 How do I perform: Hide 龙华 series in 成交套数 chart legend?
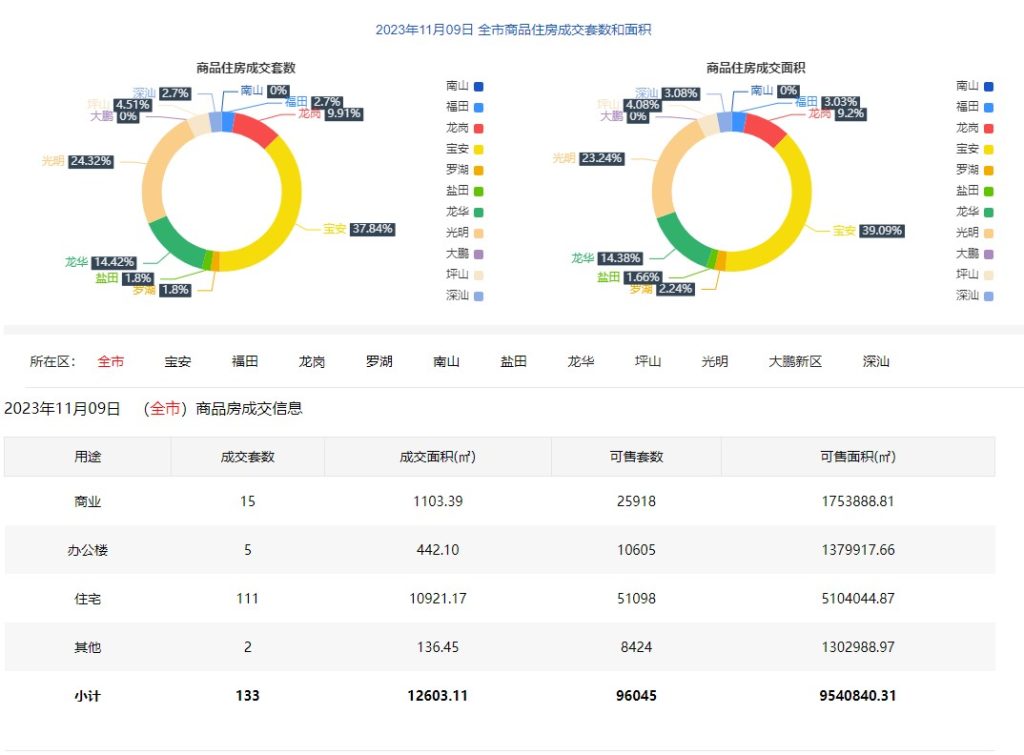coord(465,212)
